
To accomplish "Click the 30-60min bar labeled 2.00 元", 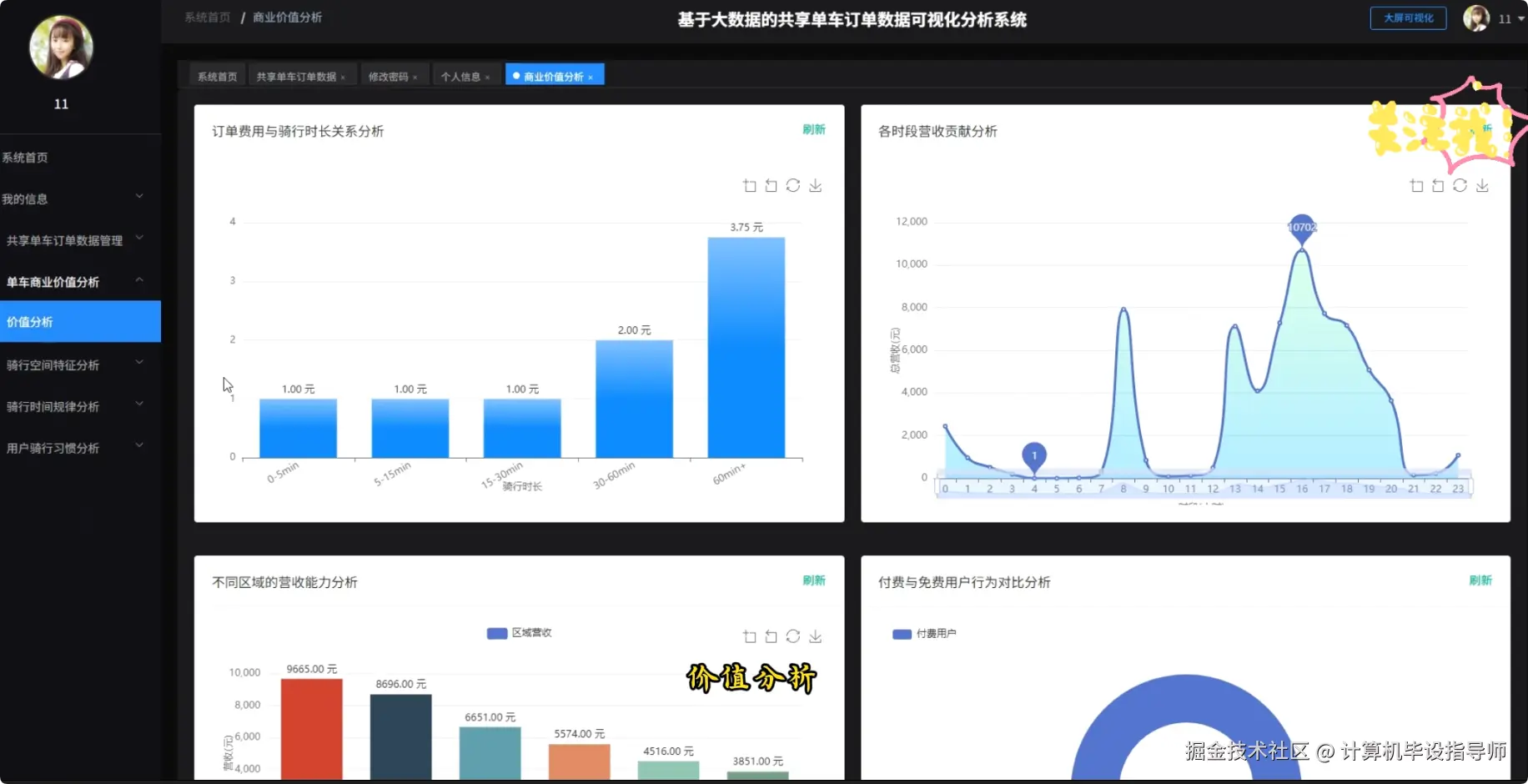I will (634, 399).
